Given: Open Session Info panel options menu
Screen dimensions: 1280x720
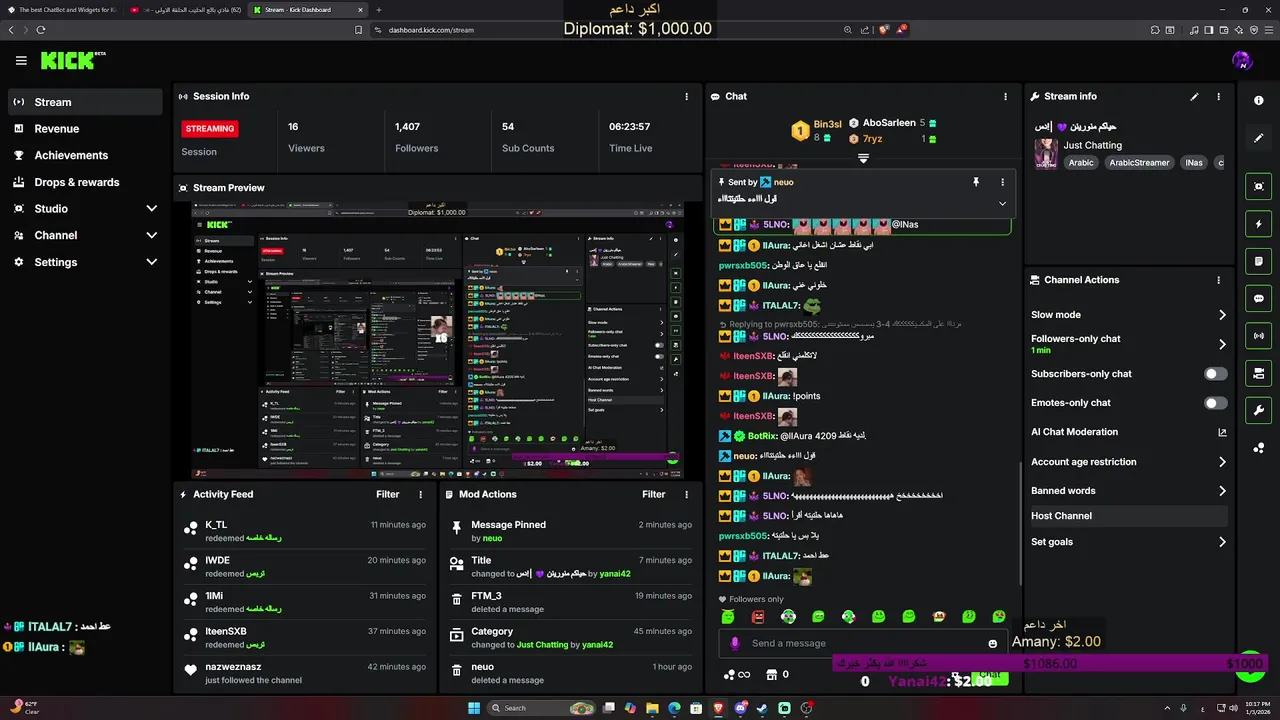Looking at the screenshot, I should pos(686,96).
